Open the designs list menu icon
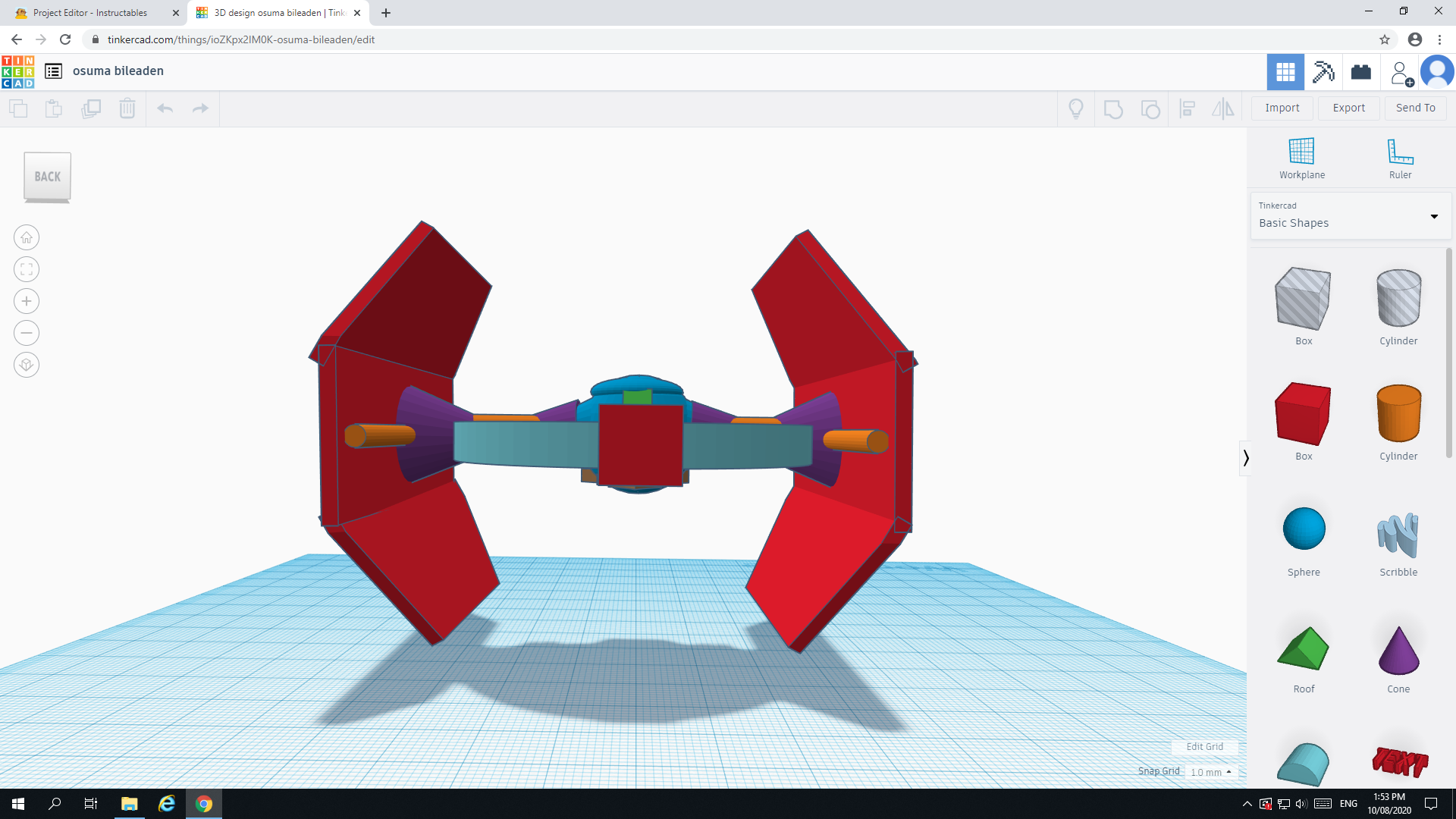The image size is (1456, 819). [53, 71]
